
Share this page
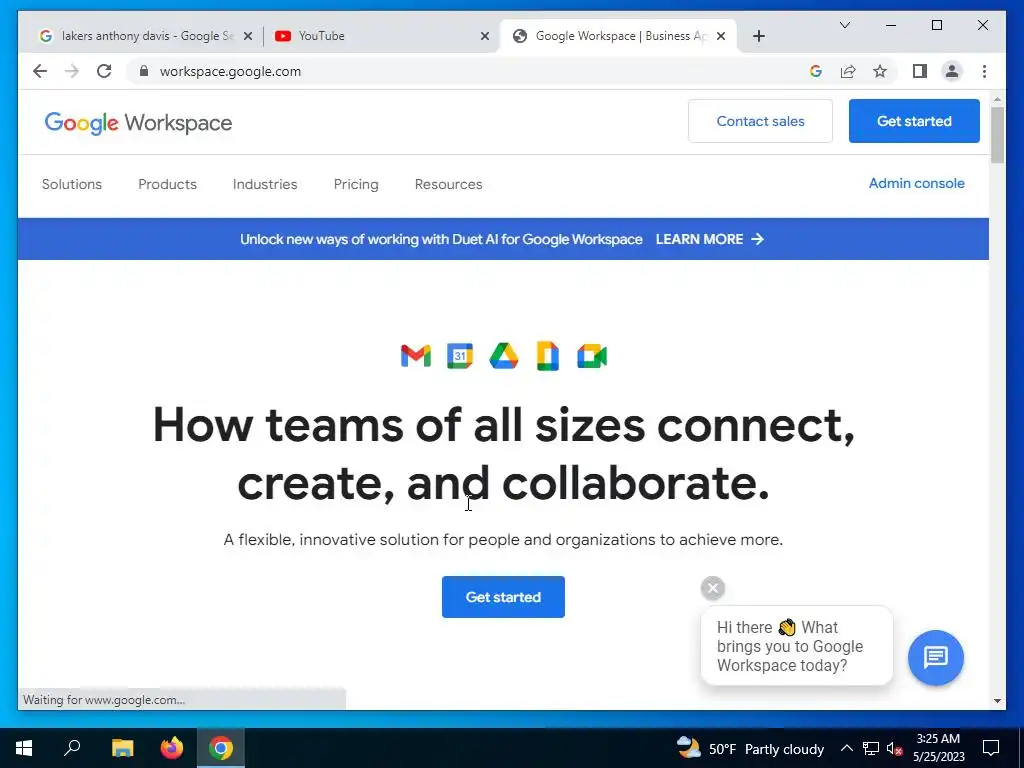click(x=848, y=71)
